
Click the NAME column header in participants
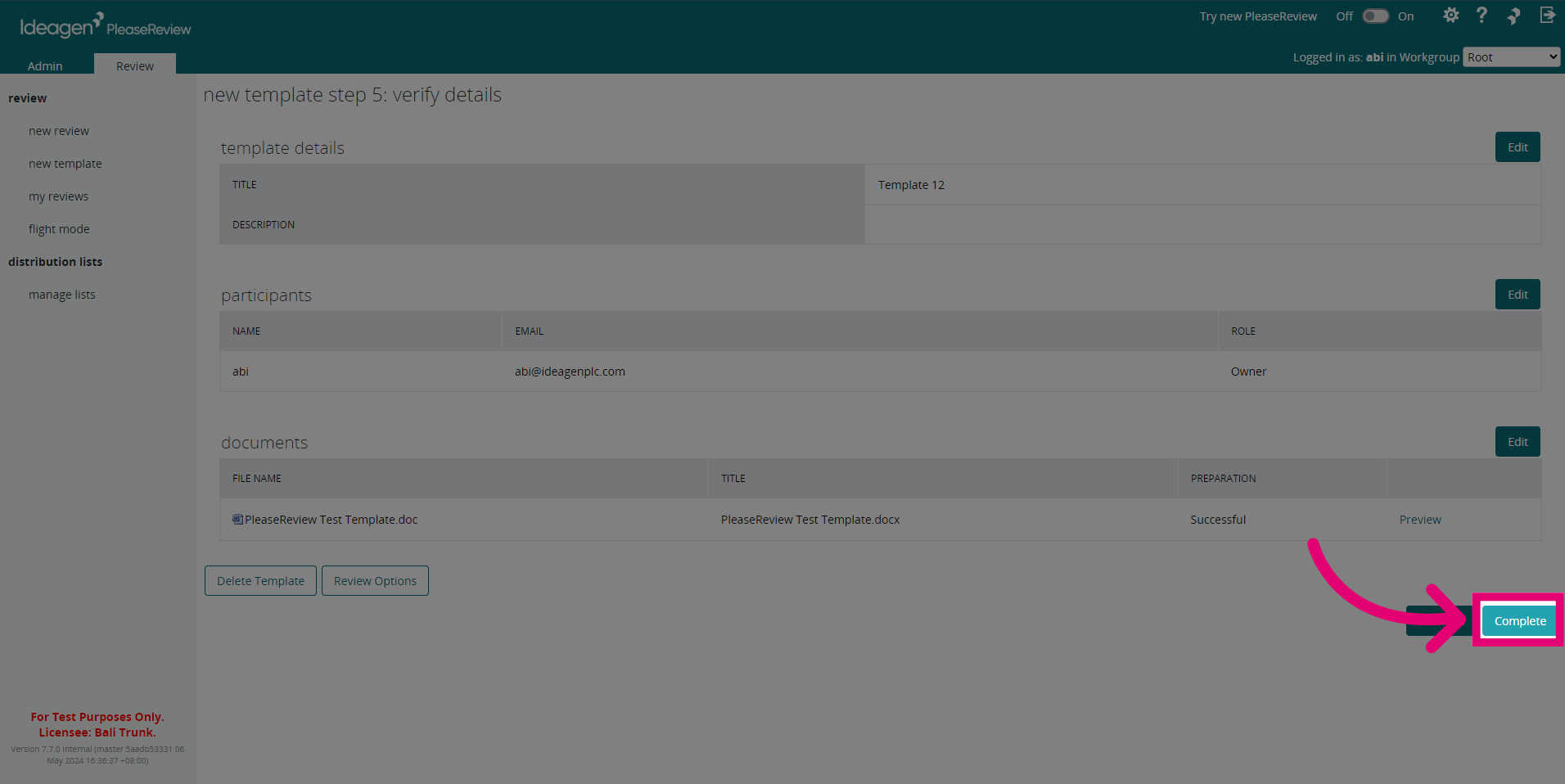[246, 331]
